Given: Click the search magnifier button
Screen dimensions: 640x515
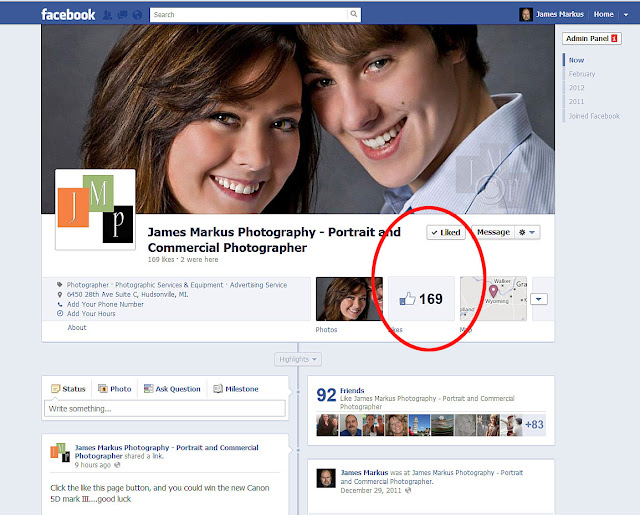Looking at the screenshot, I should tap(353, 14).
